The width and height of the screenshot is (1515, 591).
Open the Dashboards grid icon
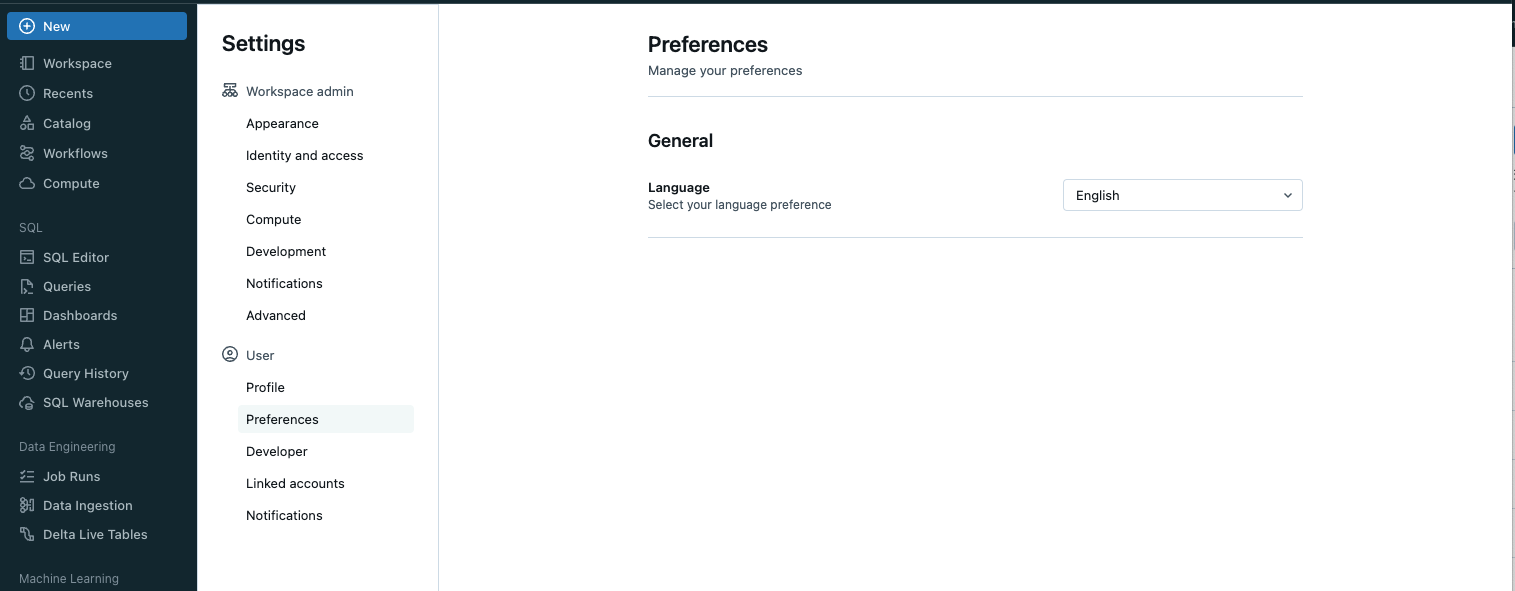pyautogui.click(x=27, y=315)
